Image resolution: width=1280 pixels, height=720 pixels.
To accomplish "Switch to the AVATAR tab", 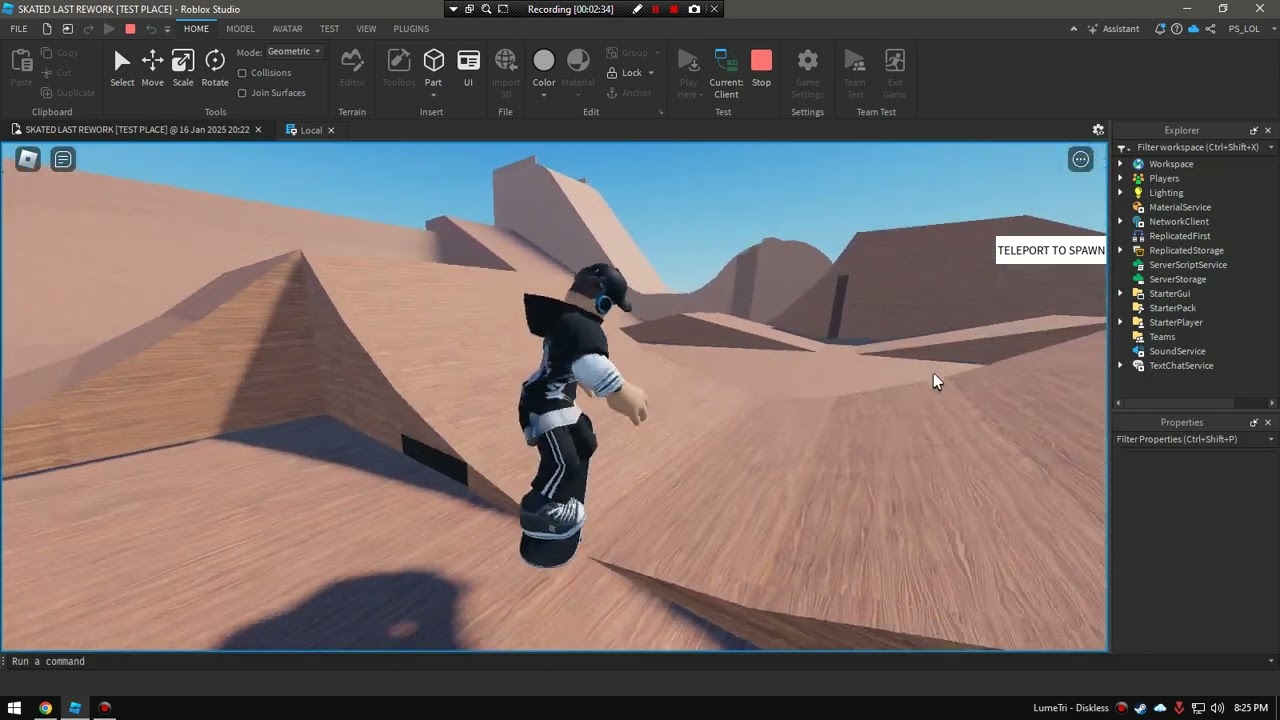I will pyautogui.click(x=287, y=29).
